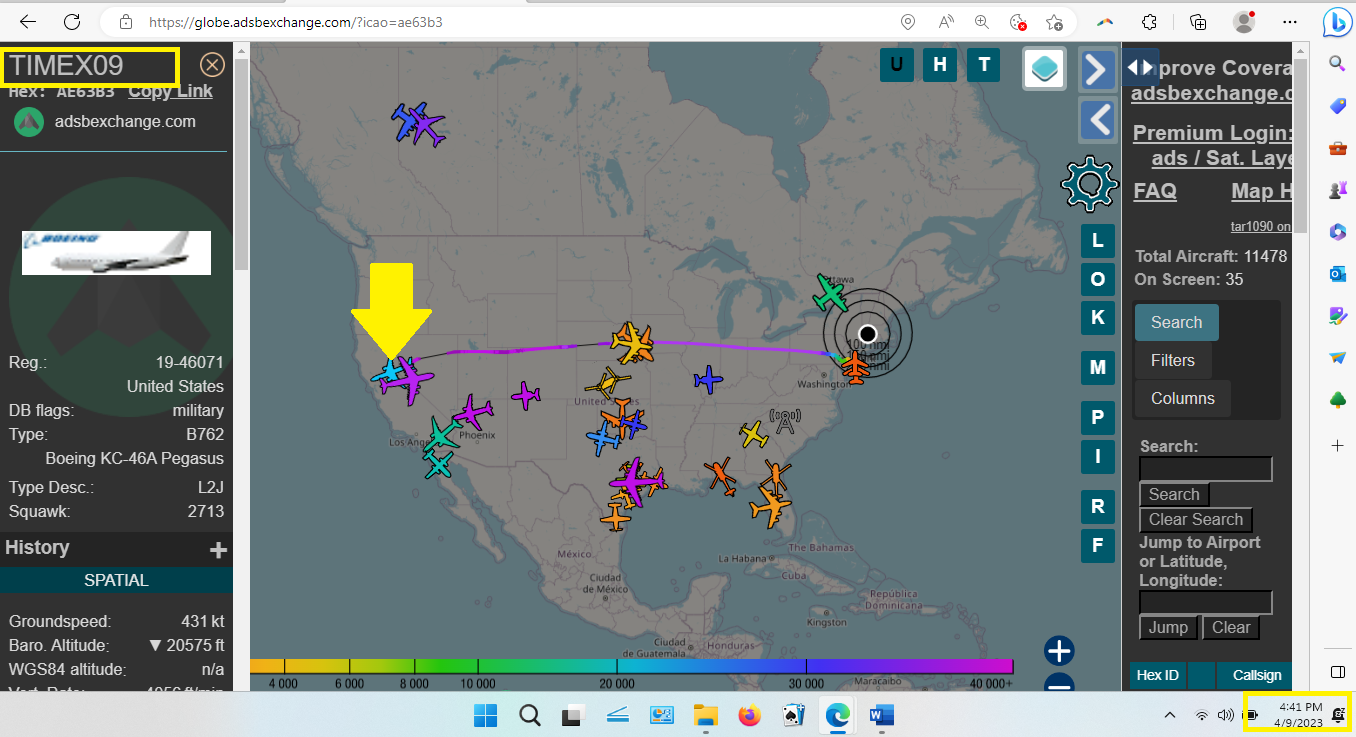Open Firefox from the taskbar
Viewport: 1356px width, 737px height.
click(749, 715)
